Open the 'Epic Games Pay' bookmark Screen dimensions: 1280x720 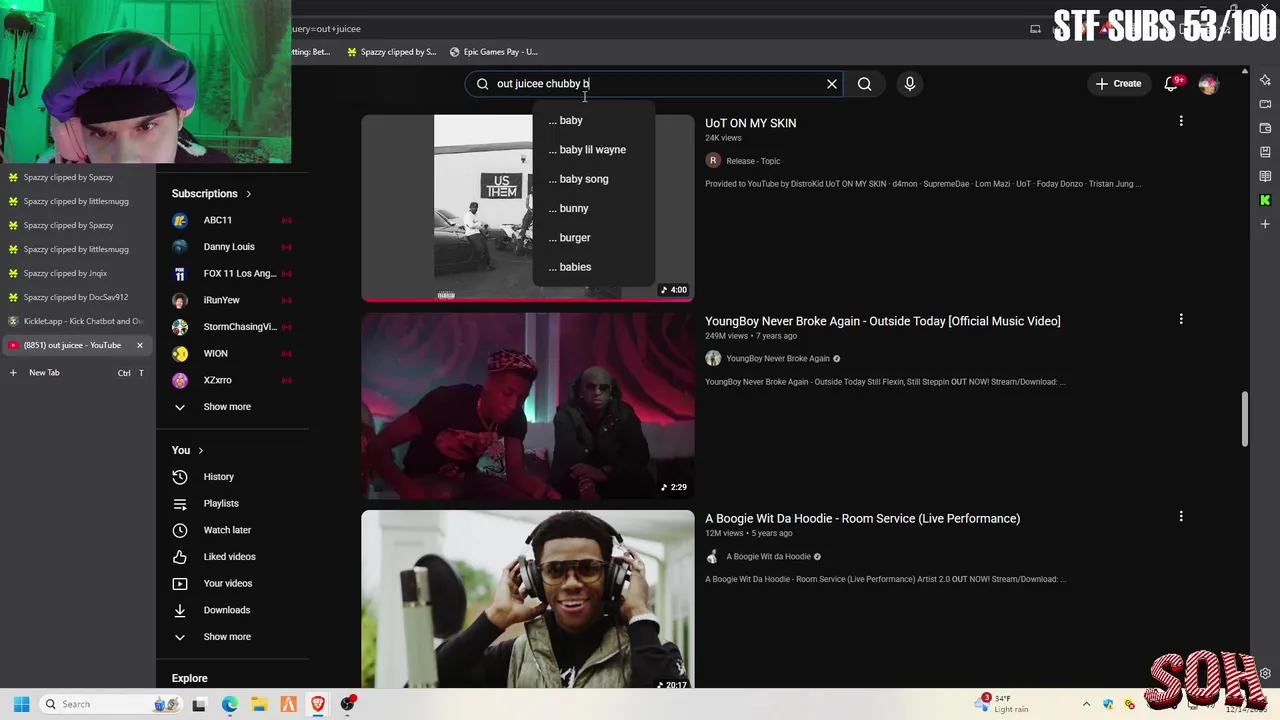coord(494,52)
